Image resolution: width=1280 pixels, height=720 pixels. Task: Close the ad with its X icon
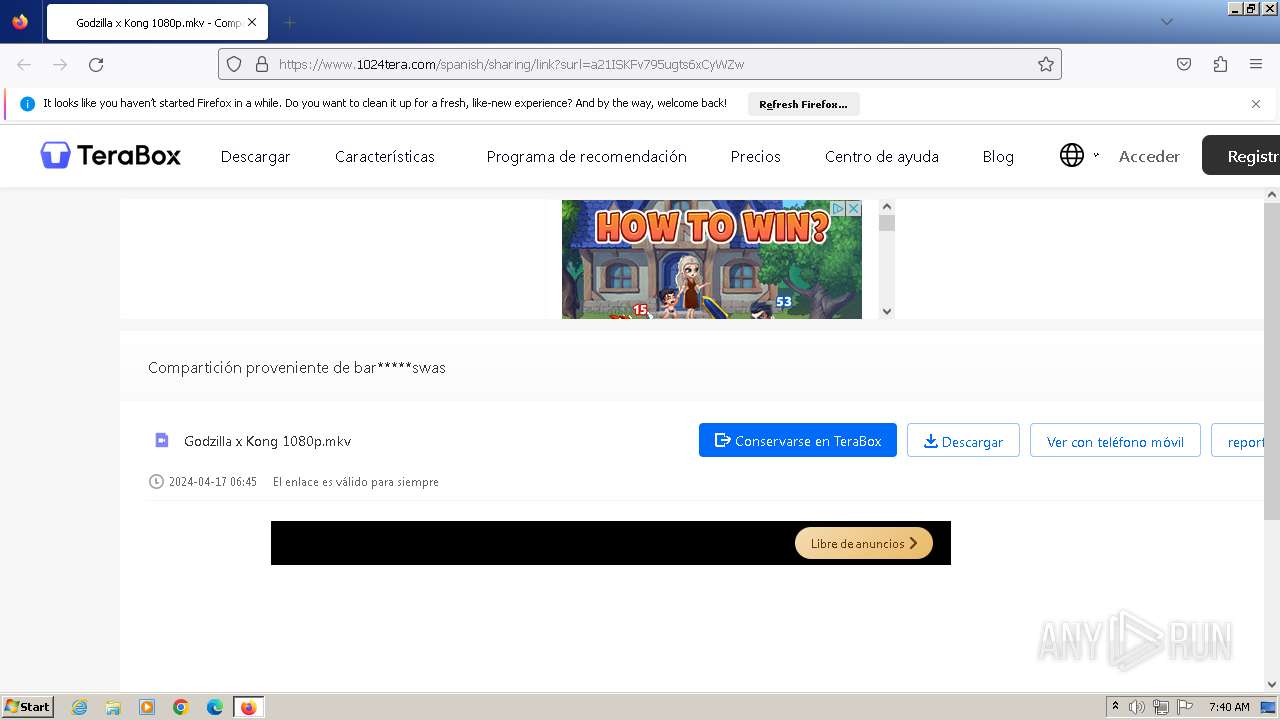(854, 208)
